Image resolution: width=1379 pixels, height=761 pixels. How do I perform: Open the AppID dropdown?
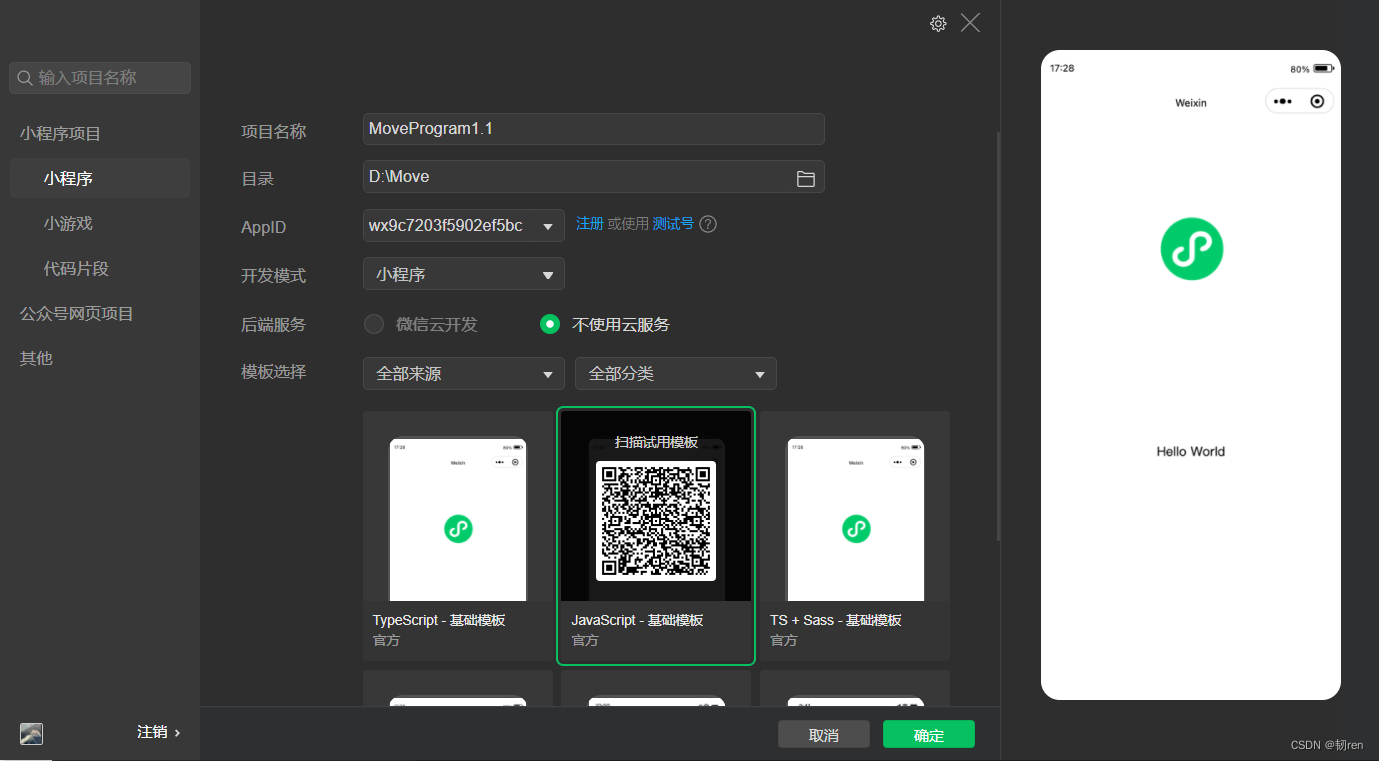pyautogui.click(x=464, y=226)
